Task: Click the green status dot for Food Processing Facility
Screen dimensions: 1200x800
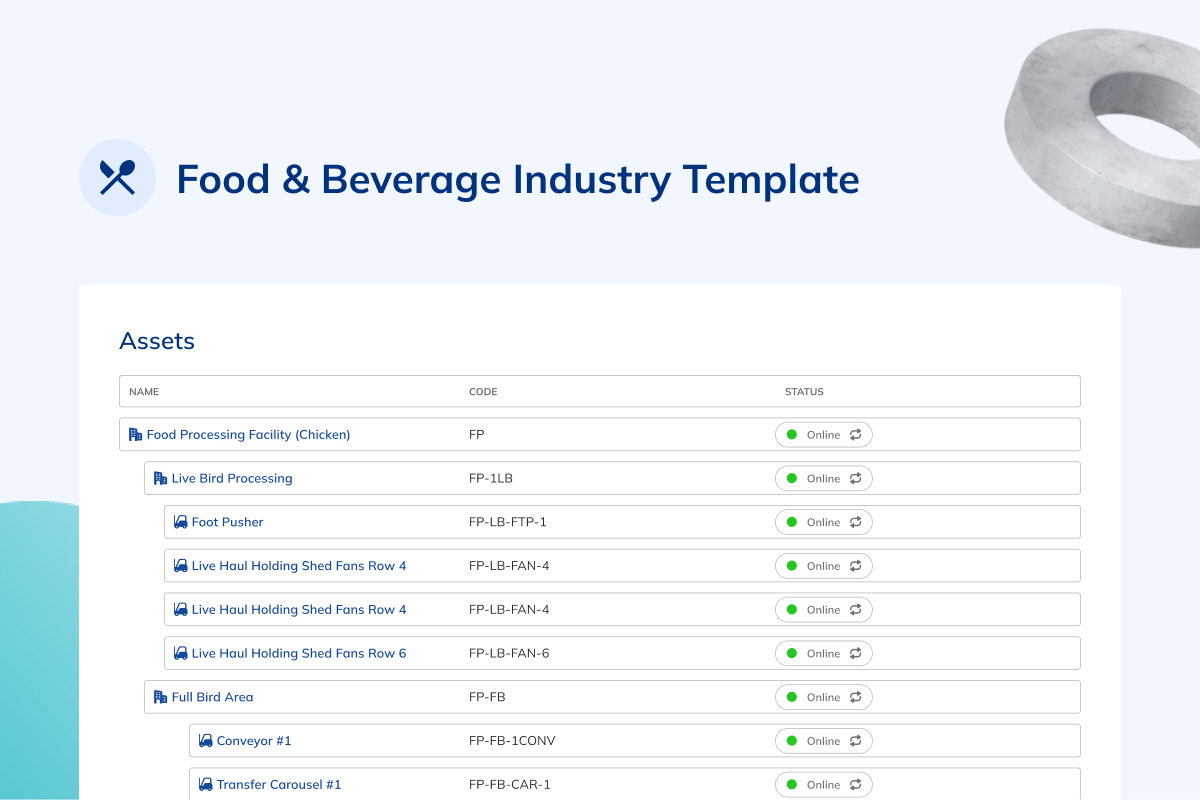Action: click(x=792, y=435)
